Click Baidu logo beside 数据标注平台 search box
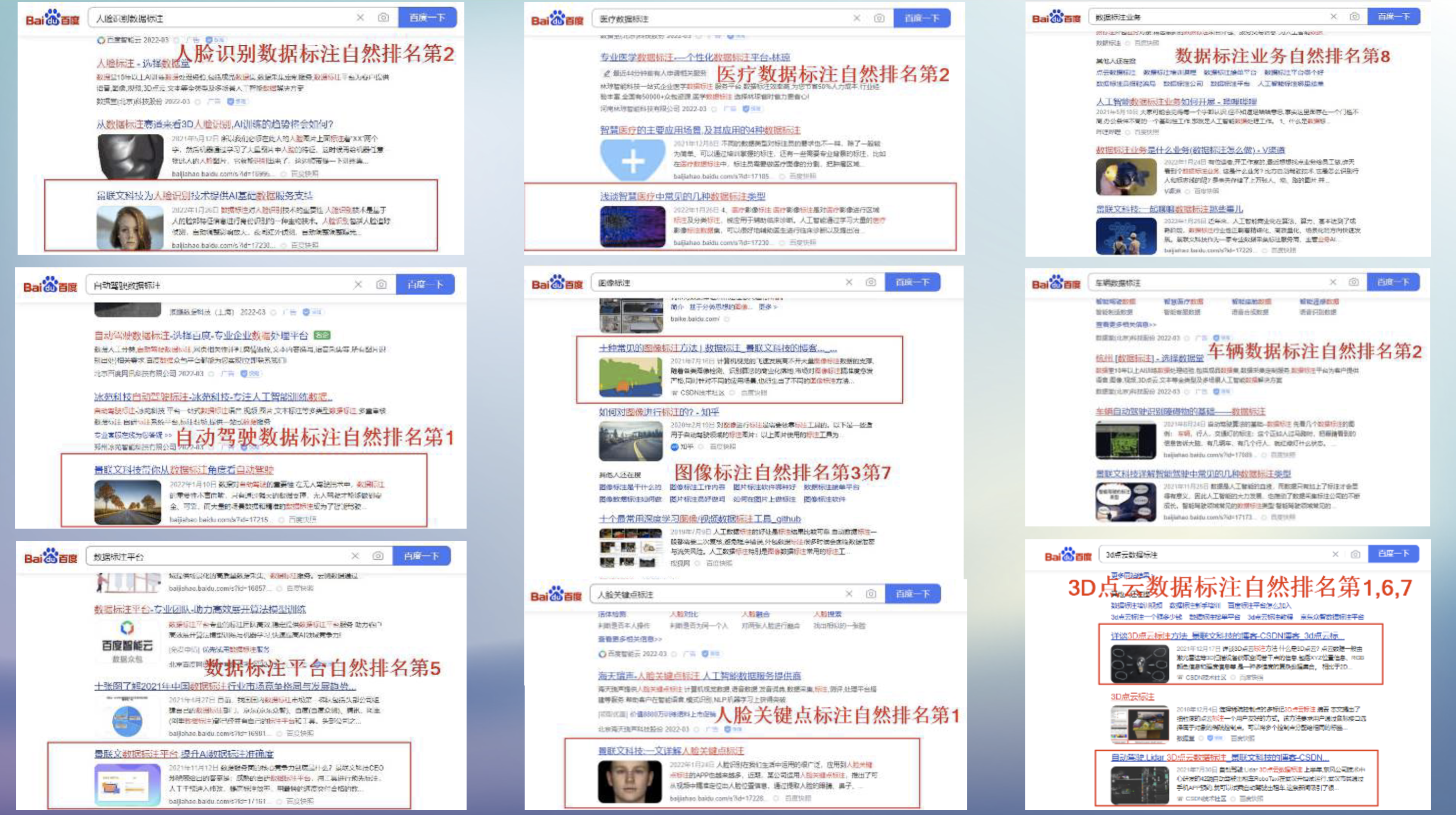 (x=50, y=557)
